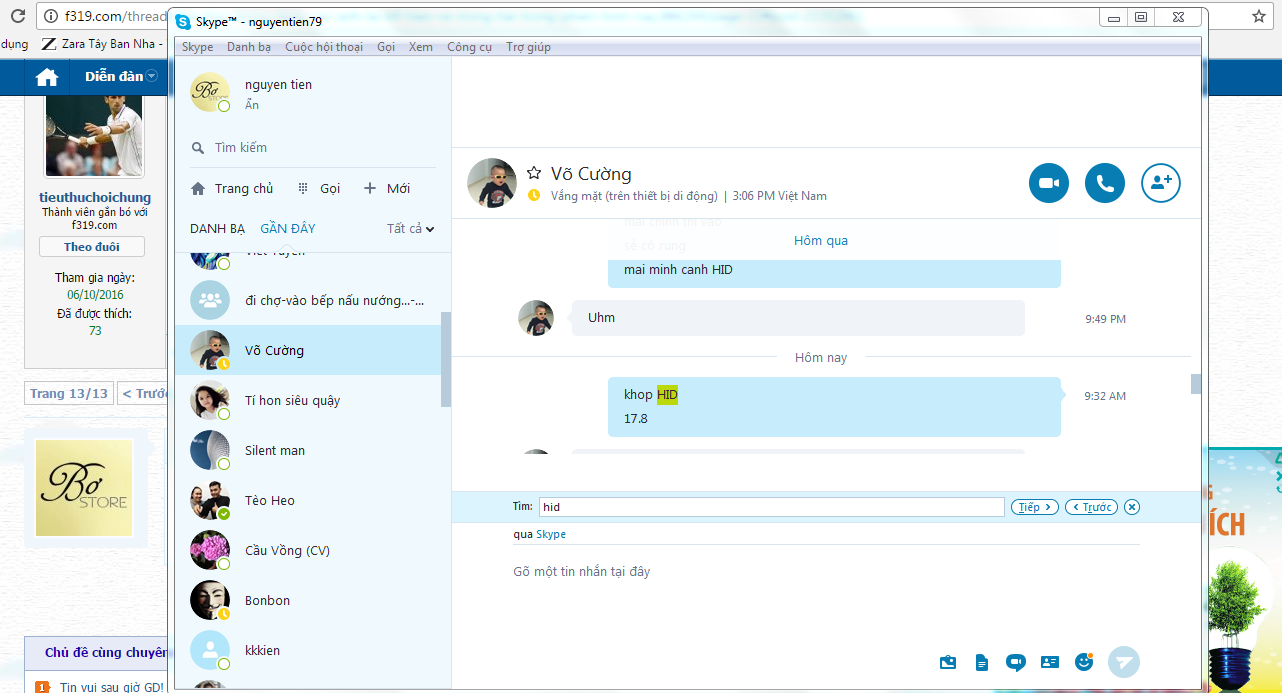This screenshot has width=1282, height=693.
Task: Open chat with Tí hon siêu quậy
Action: [x=308, y=400]
